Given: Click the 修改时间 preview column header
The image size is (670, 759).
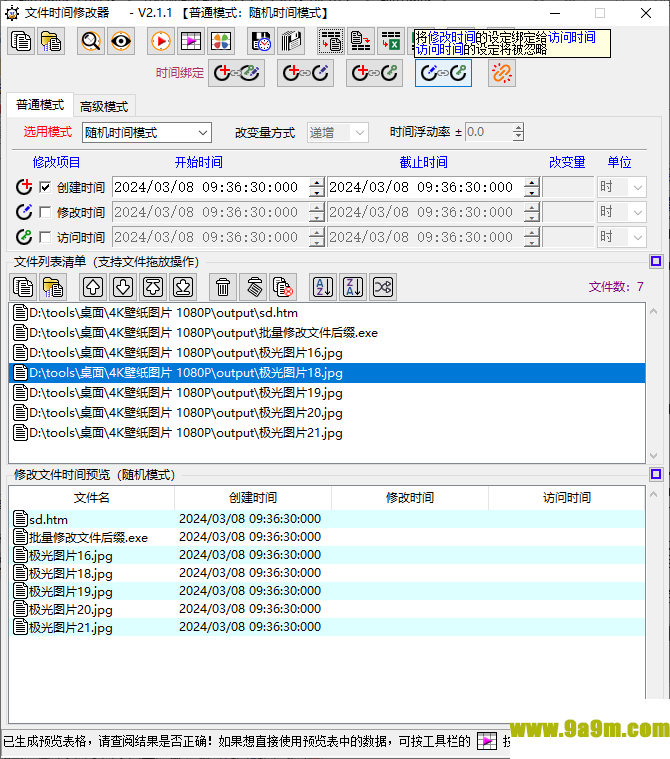Looking at the screenshot, I should tap(410, 498).
